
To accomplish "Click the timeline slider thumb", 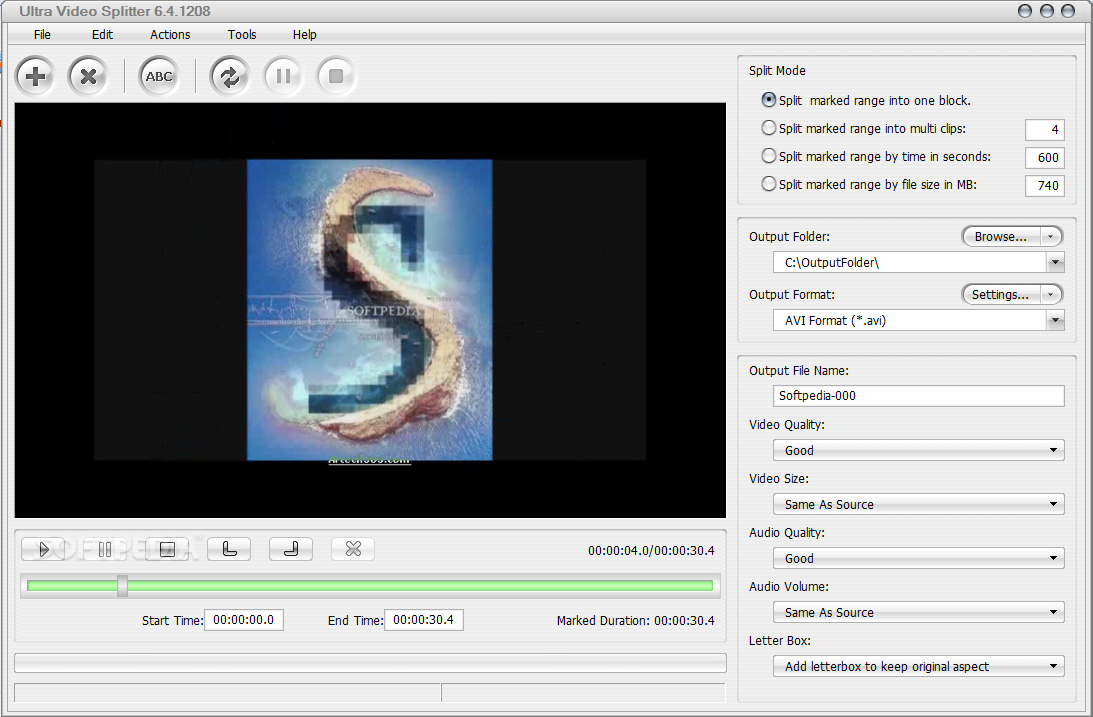I will 123,586.
